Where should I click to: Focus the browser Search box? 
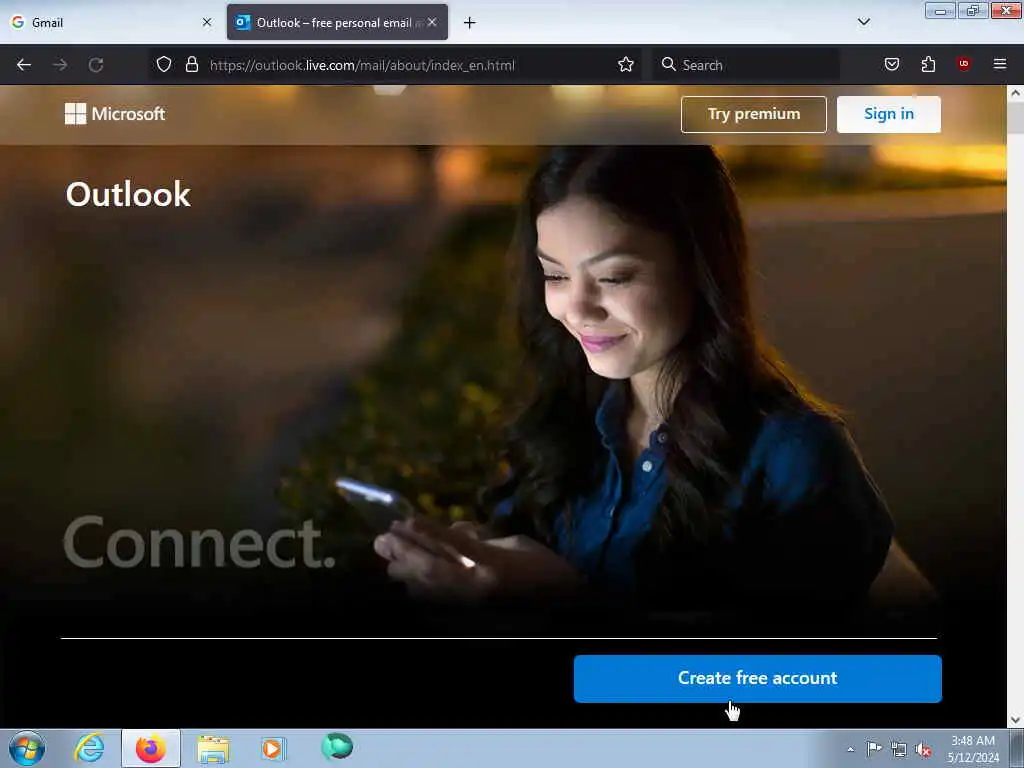pyautogui.click(x=746, y=65)
